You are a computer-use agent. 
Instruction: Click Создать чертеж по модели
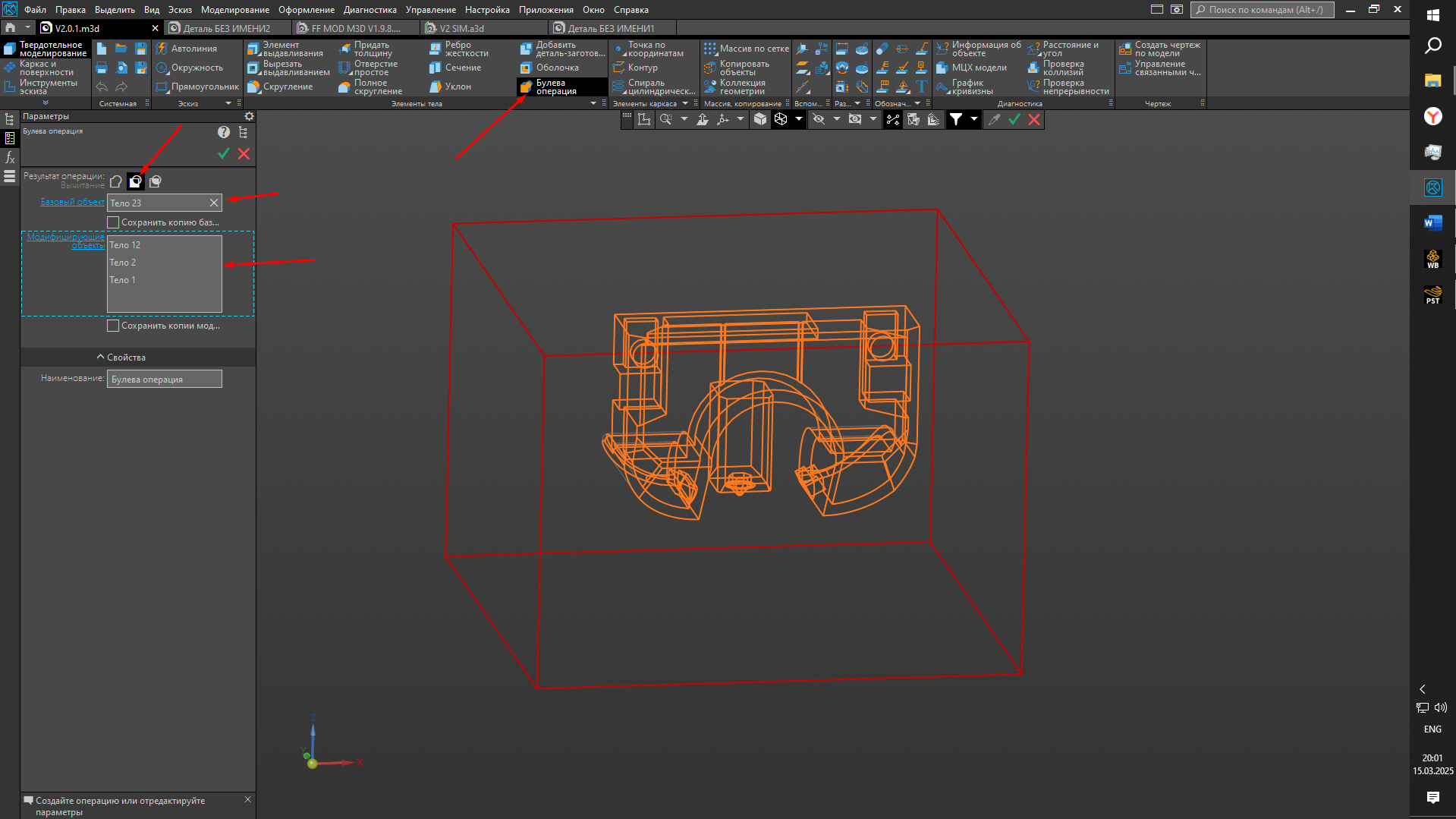coord(1160,49)
